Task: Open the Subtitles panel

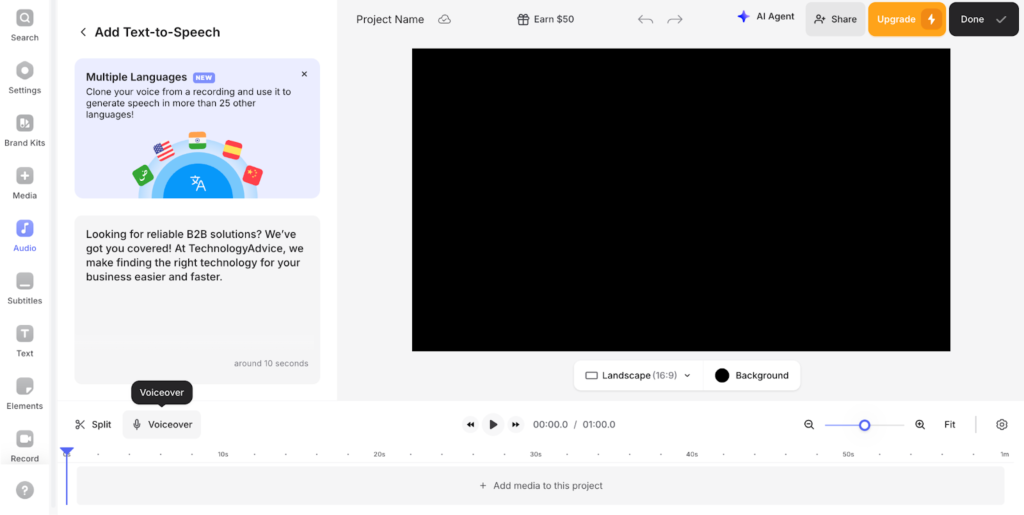Action: pos(25,289)
